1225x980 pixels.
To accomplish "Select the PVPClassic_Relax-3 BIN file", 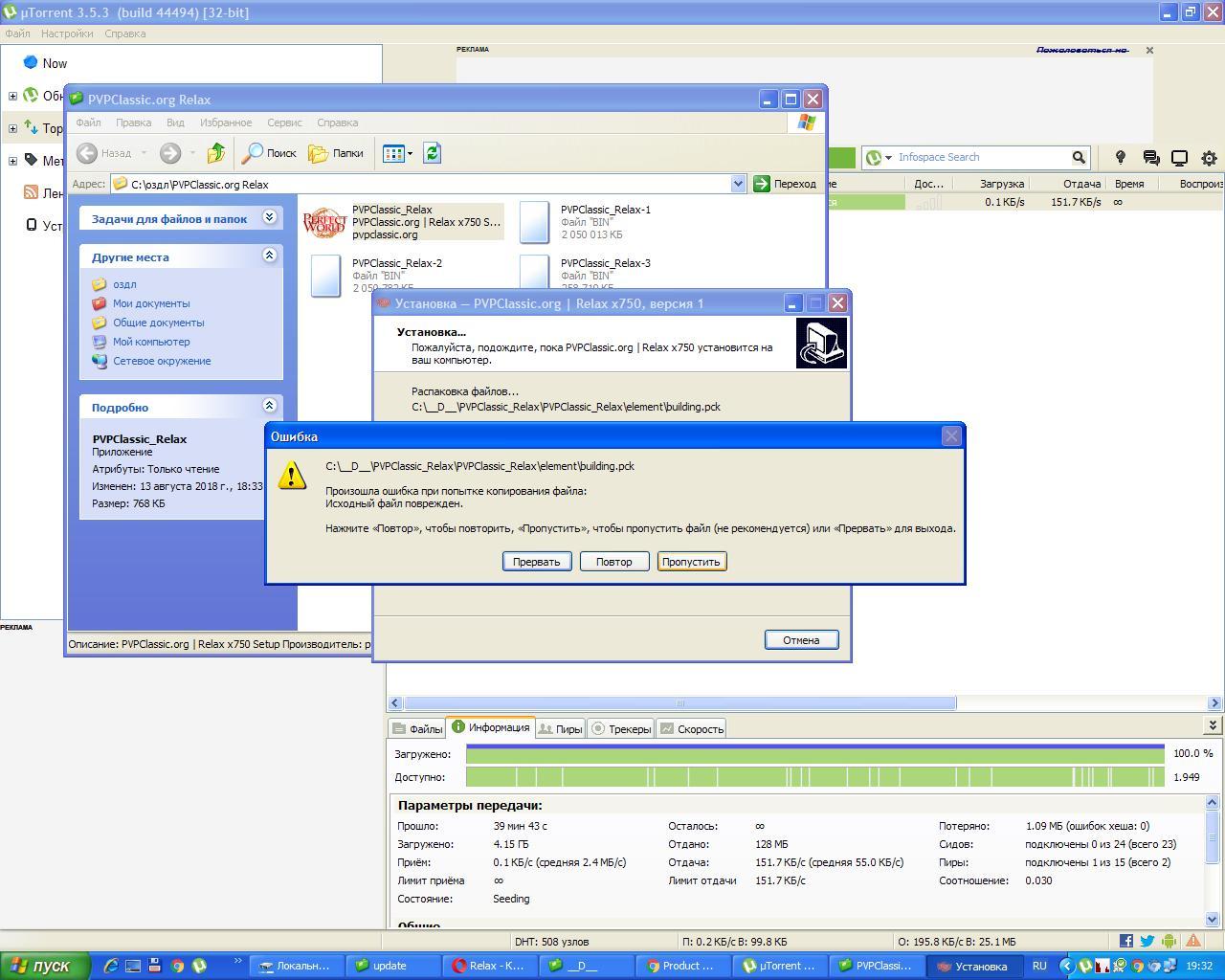I will coord(586,274).
